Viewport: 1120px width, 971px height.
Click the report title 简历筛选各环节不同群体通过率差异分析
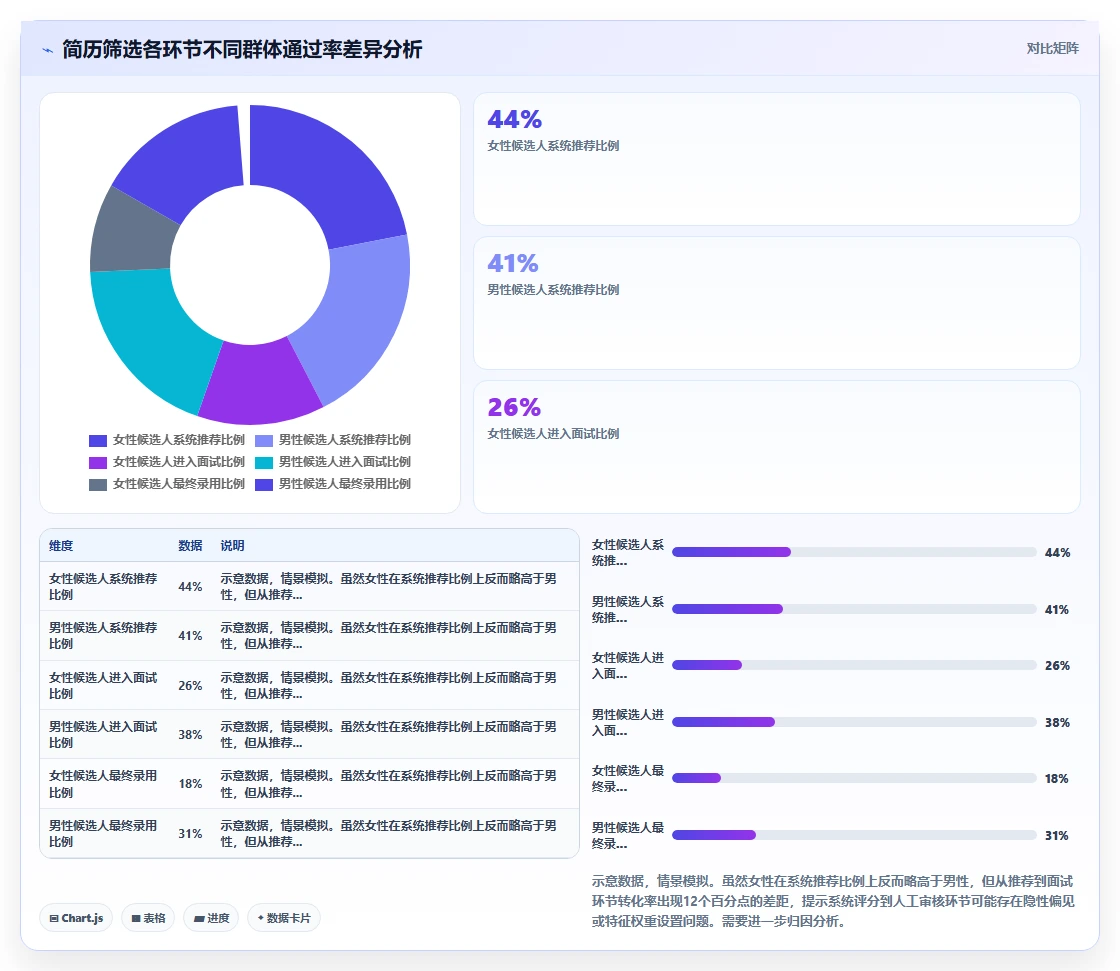242,49
